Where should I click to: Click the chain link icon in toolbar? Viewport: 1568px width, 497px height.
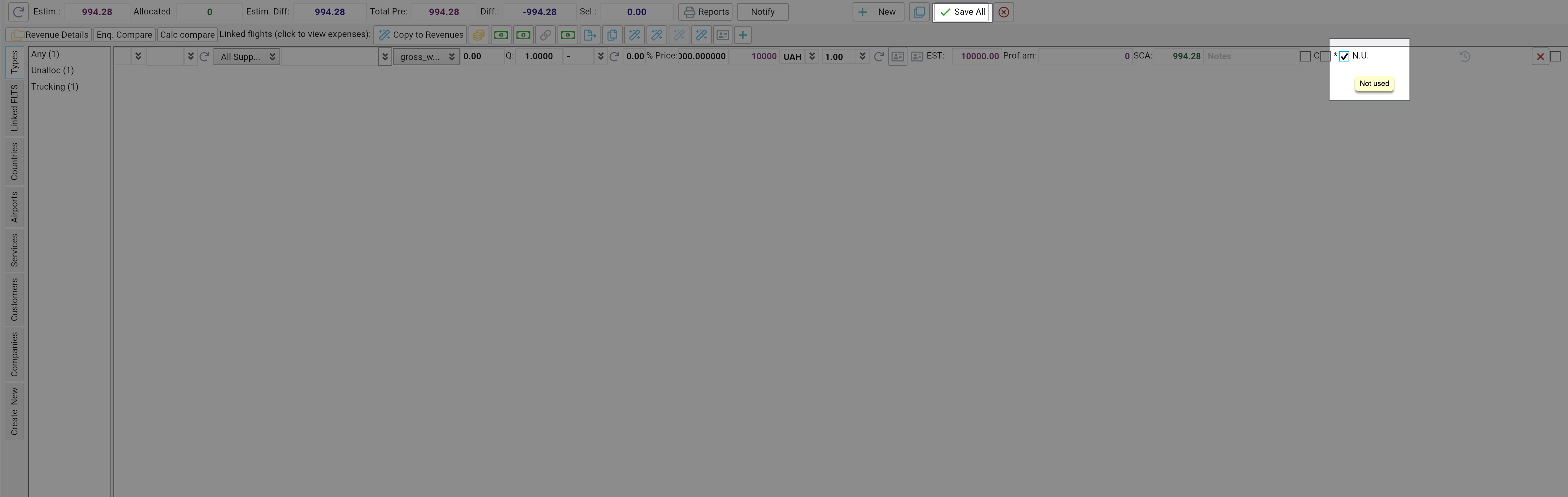tap(545, 35)
